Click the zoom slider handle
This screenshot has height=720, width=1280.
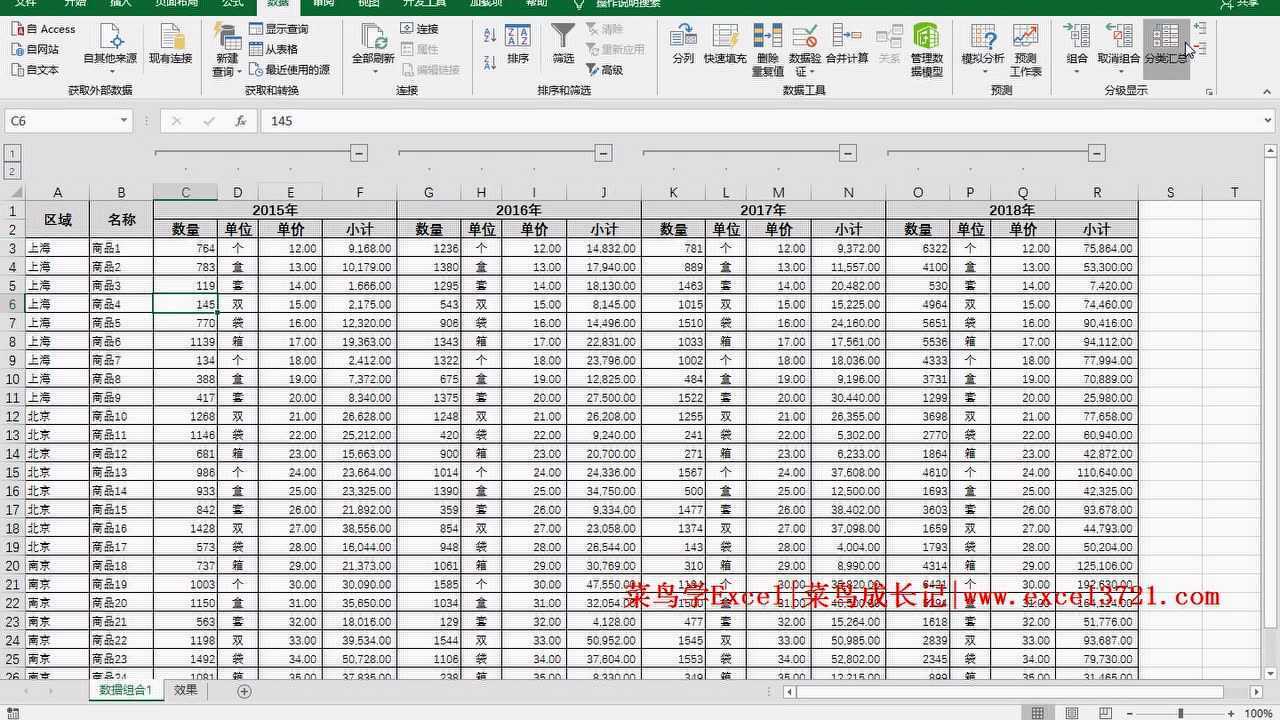[1181, 713]
